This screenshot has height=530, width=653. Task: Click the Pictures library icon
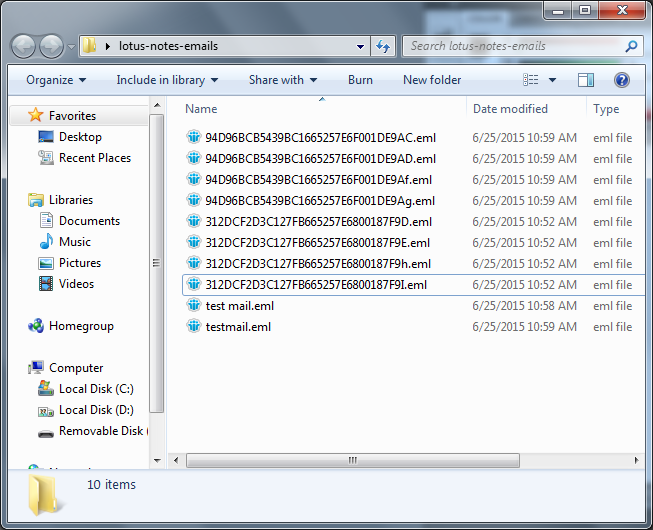(45, 263)
